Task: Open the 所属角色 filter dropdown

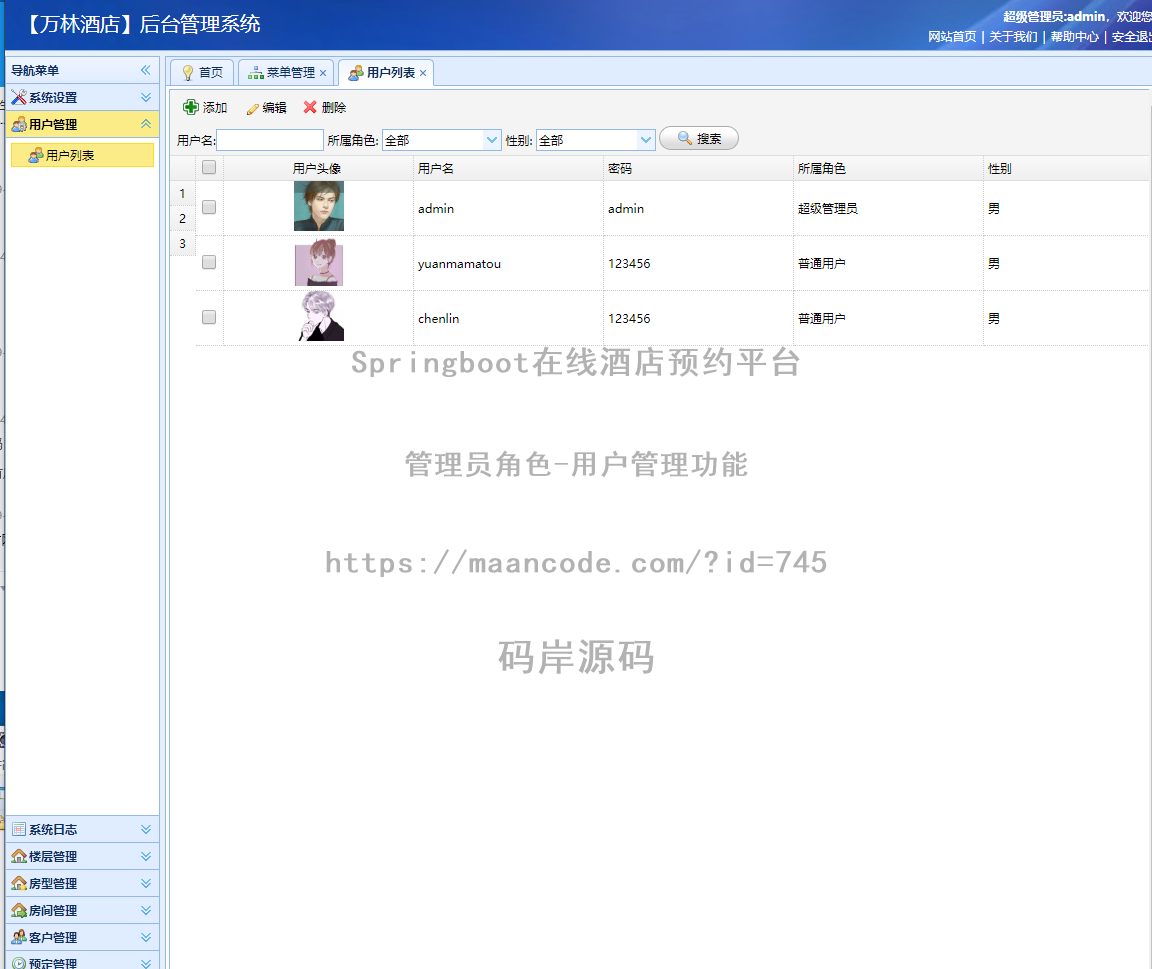Action: 492,140
